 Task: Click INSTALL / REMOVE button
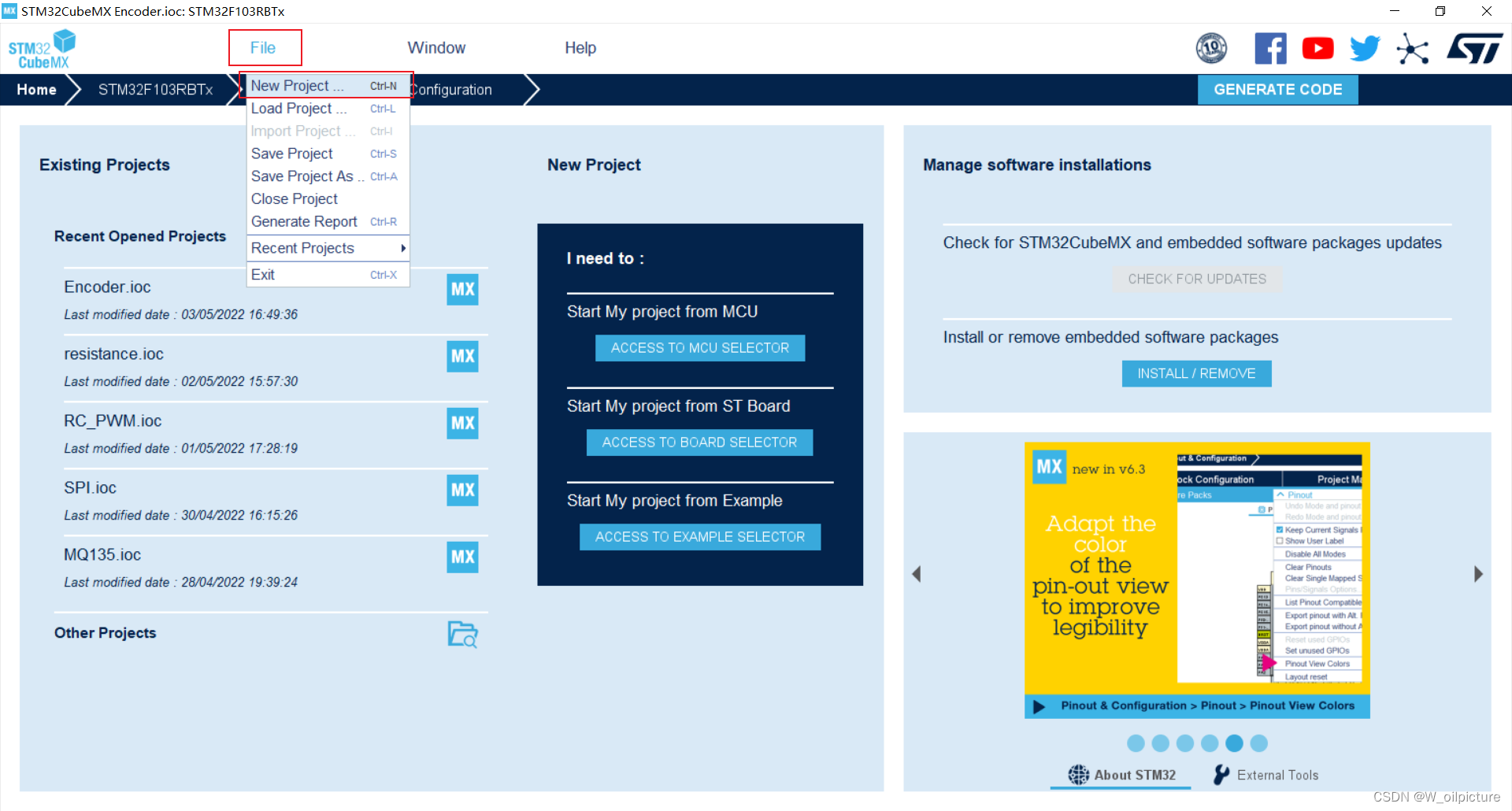click(1196, 373)
